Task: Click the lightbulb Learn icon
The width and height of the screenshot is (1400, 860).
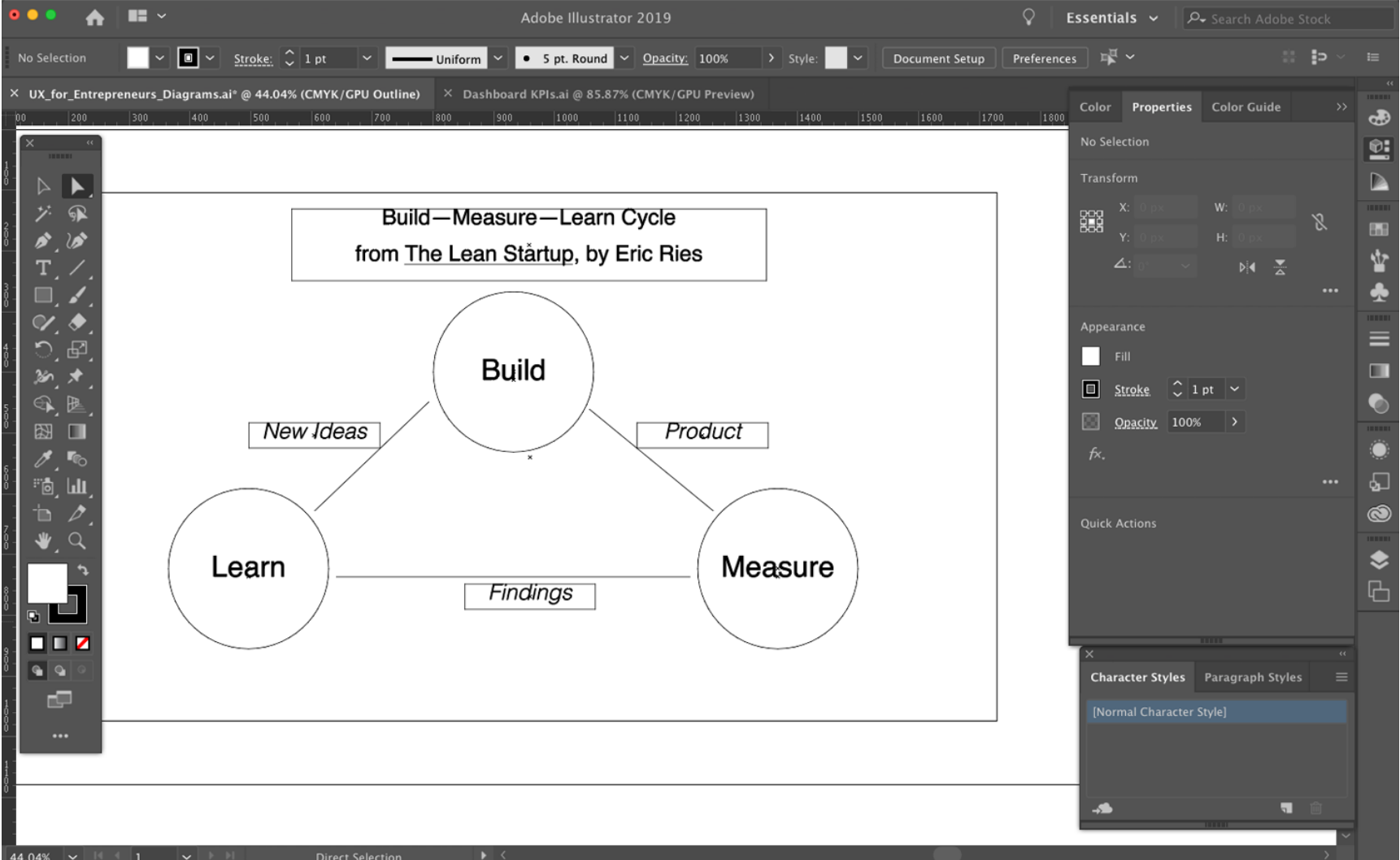Action: point(1028,17)
